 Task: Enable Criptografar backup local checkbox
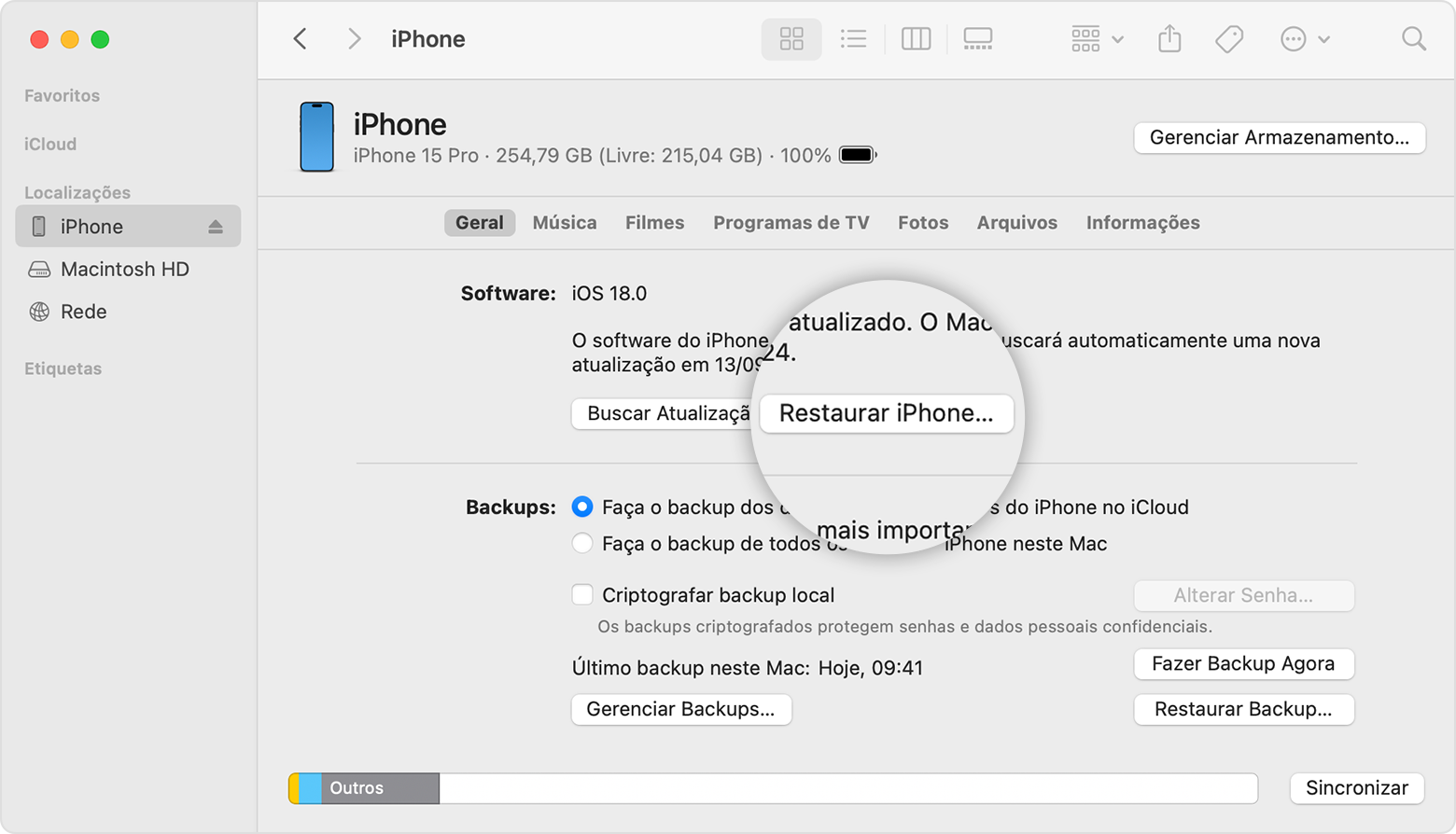pyautogui.click(x=582, y=594)
